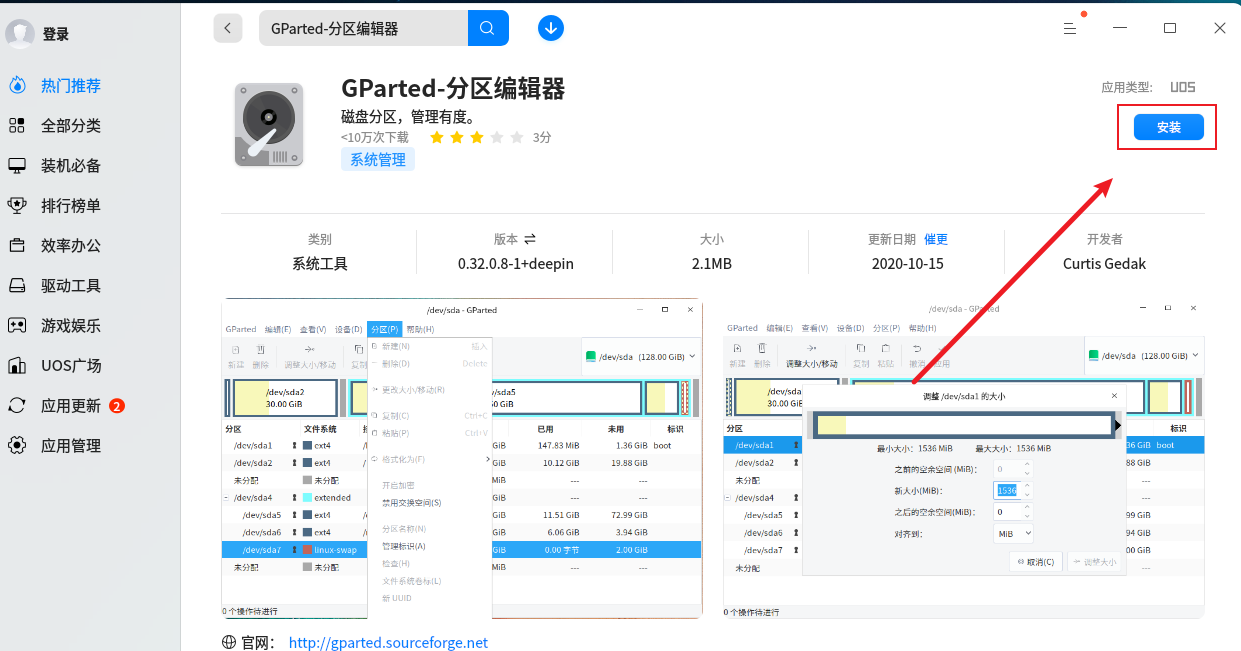The image size is (1241, 651).
Task: Select 效率办公 category
Action: point(71,246)
